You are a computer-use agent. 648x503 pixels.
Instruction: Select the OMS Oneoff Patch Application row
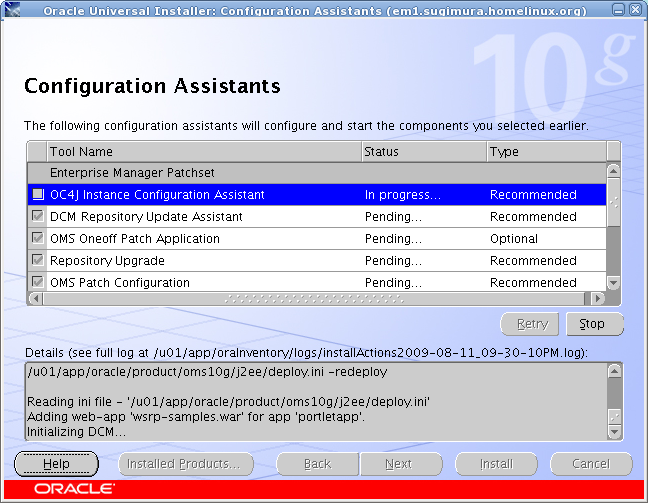click(x=317, y=238)
